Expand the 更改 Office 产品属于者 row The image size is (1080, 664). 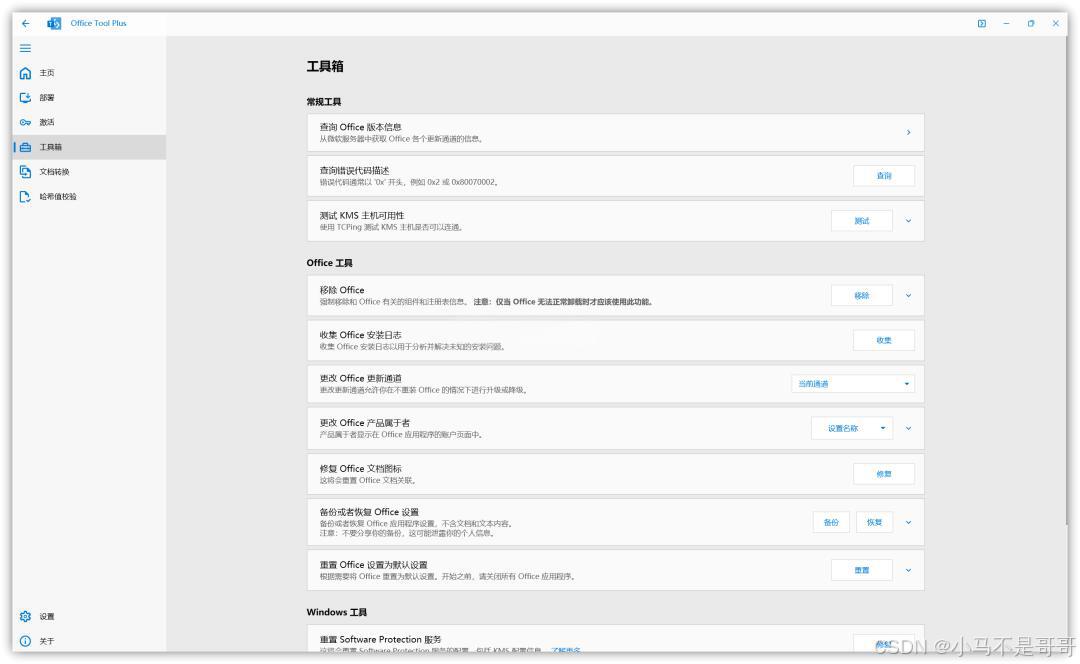(908, 428)
